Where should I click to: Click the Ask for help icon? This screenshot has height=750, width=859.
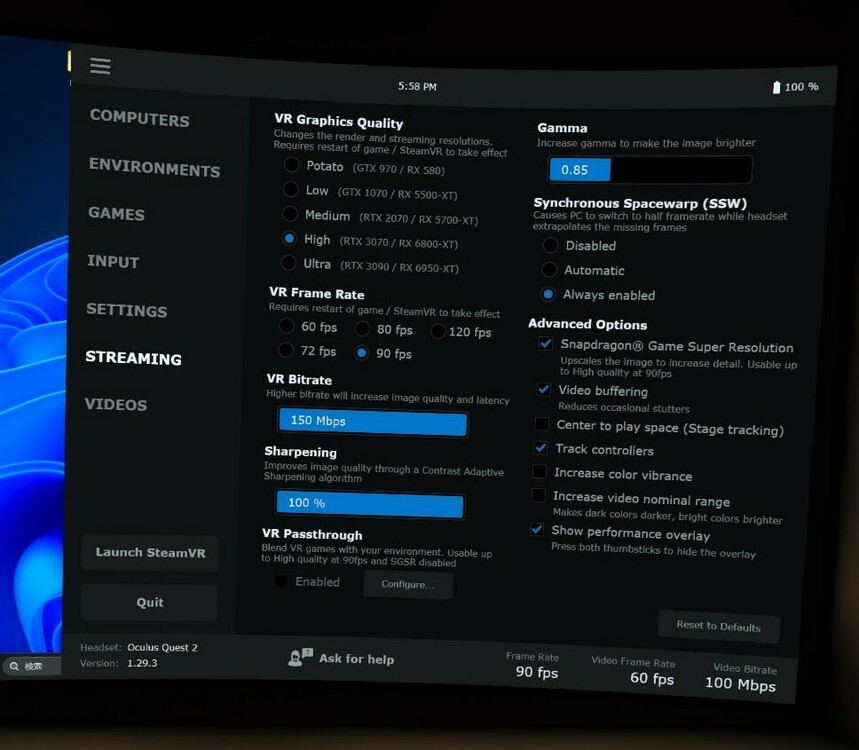298,658
